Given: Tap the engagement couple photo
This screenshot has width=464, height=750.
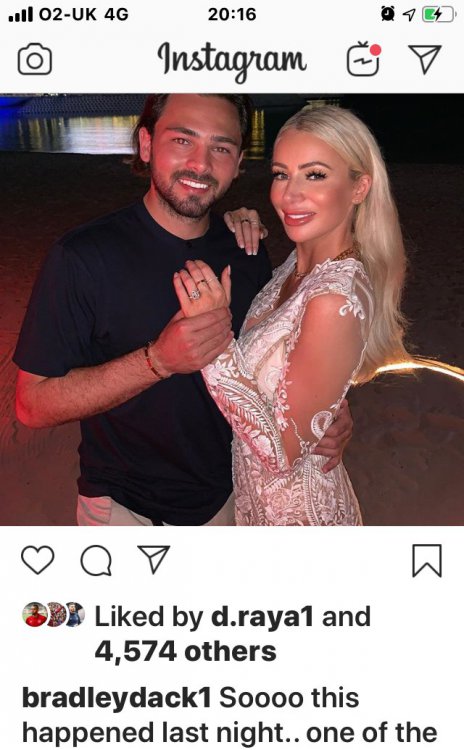Looking at the screenshot, I should pyautogui.click(x=232, y=309).
